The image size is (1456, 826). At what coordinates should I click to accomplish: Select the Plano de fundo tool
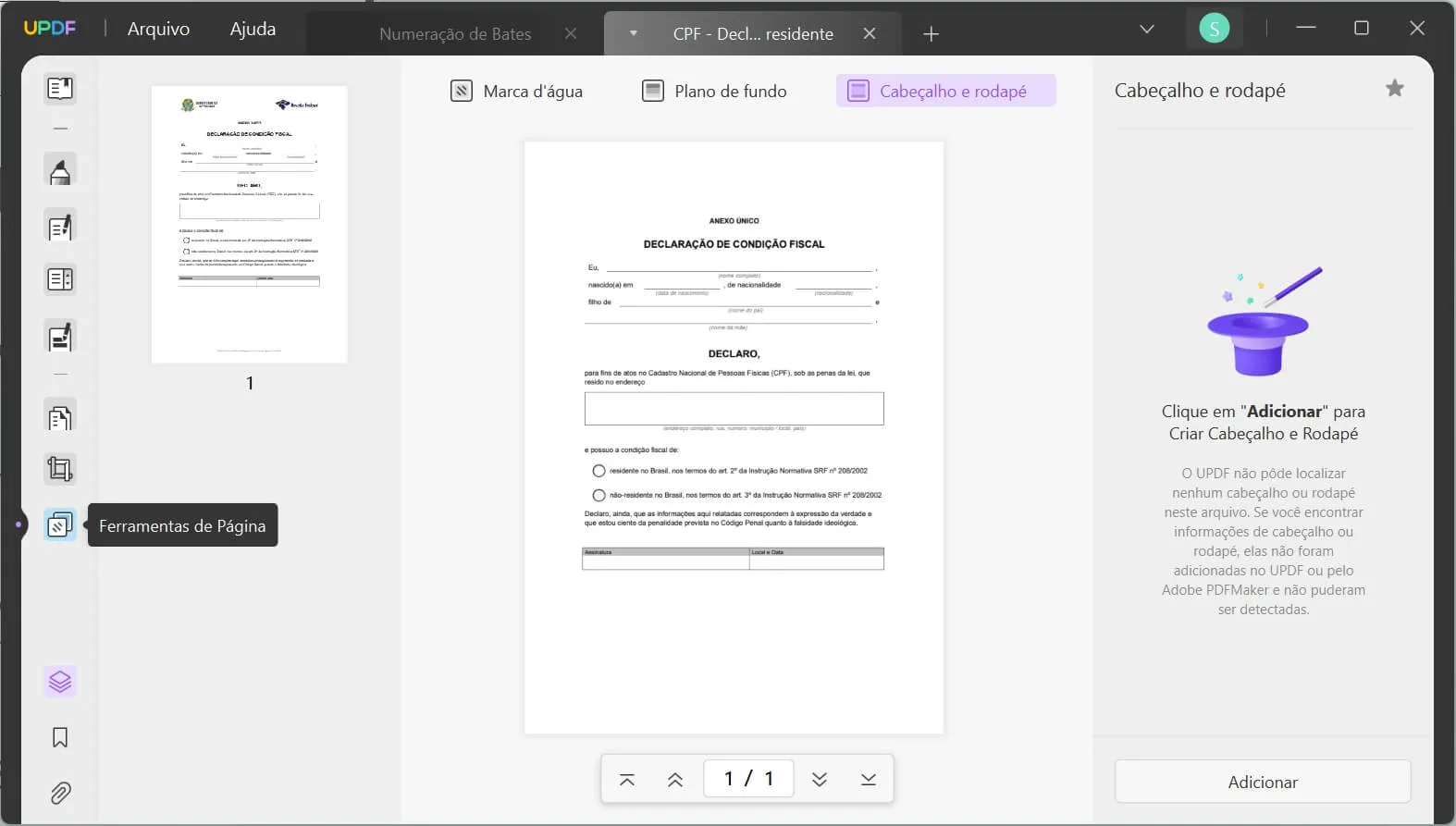[715, 91]
